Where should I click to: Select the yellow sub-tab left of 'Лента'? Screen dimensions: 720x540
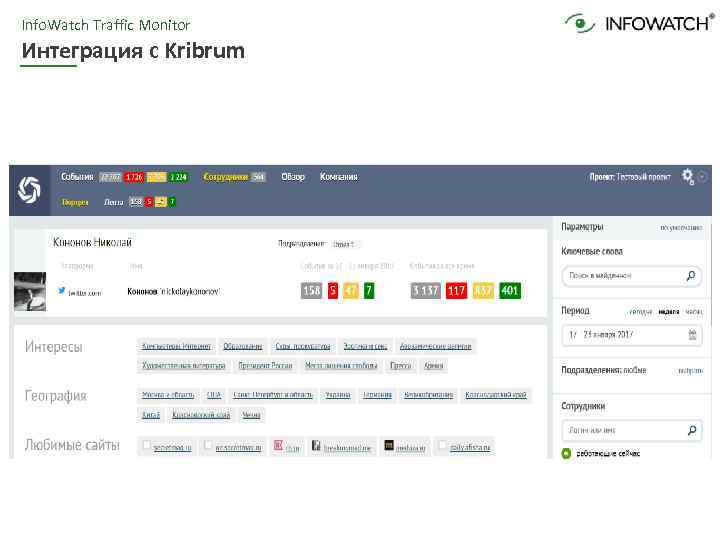click(75, 202)
